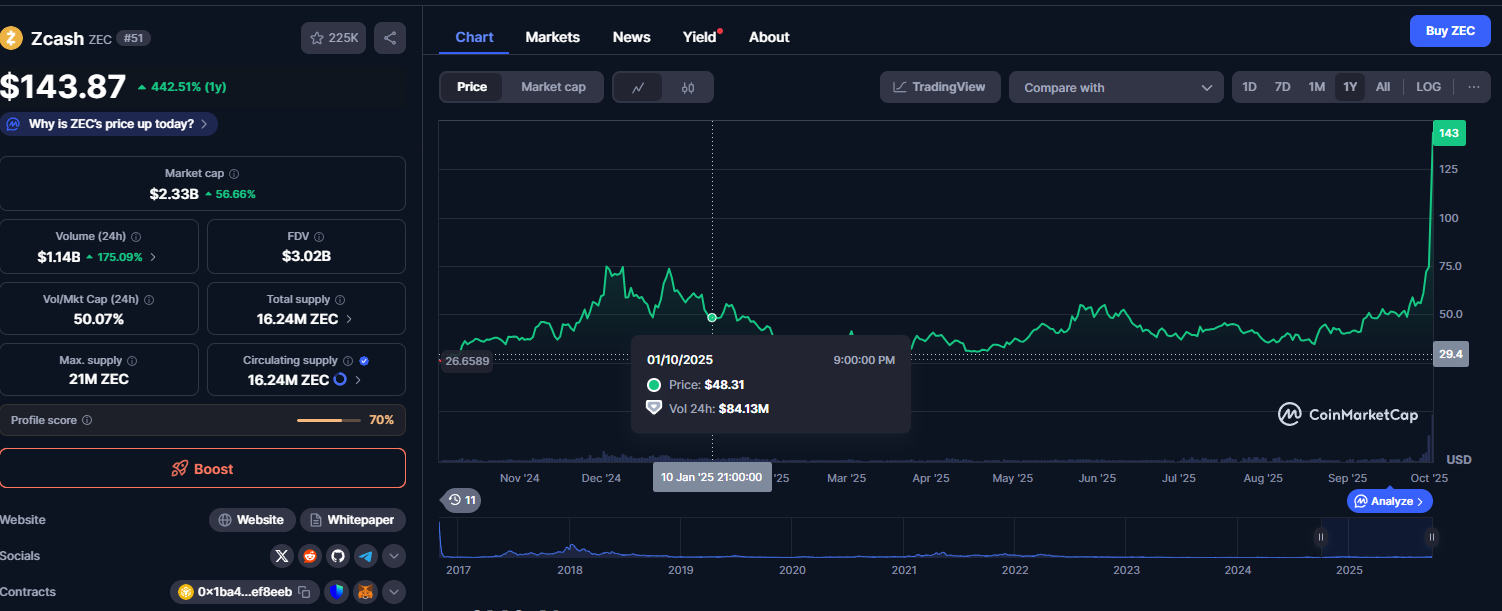Viewport: 1502px width, 611px height.
Task: Copy the contract address 0x1ba4...ef8eeb
Action: [305, 592]
